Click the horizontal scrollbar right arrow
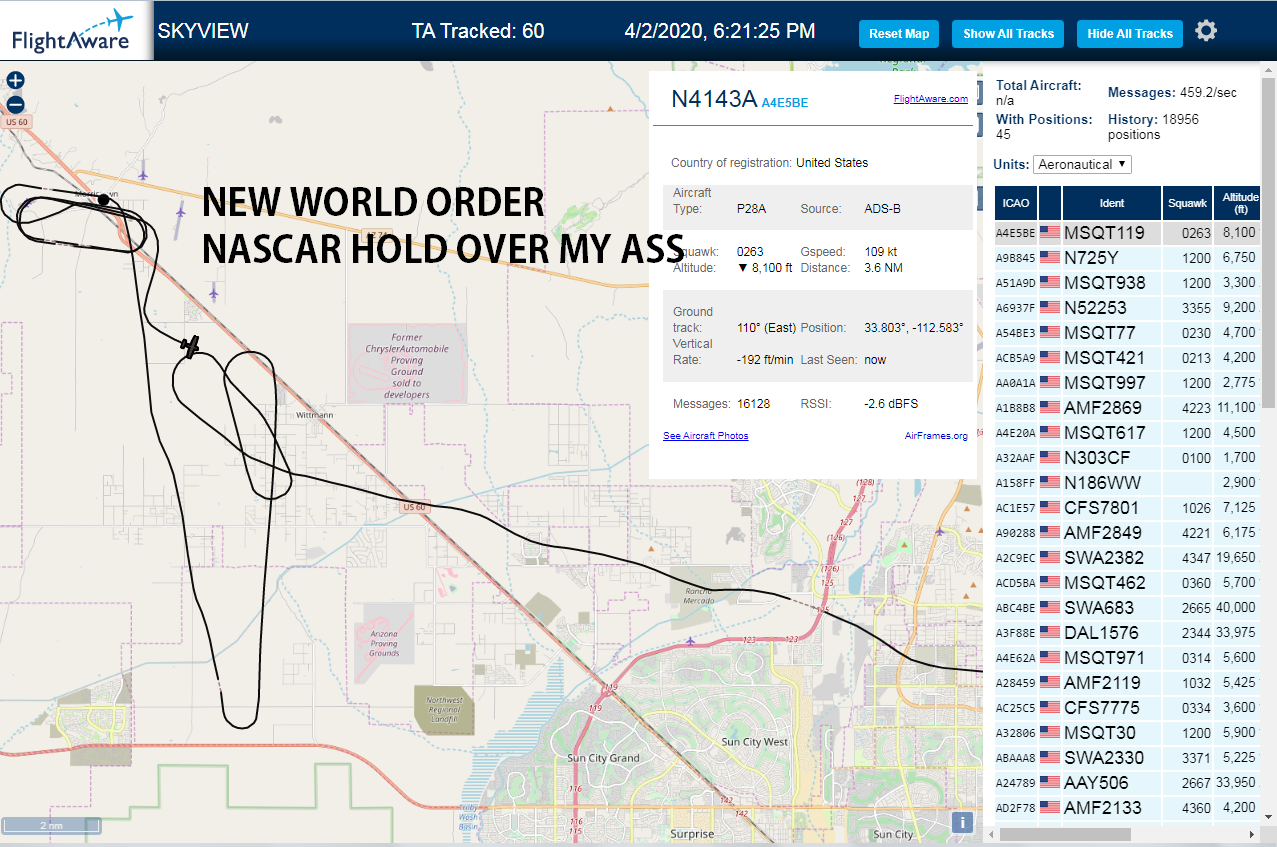The width and height of the screenshot is (1277, 847). tap(1251, 834)
